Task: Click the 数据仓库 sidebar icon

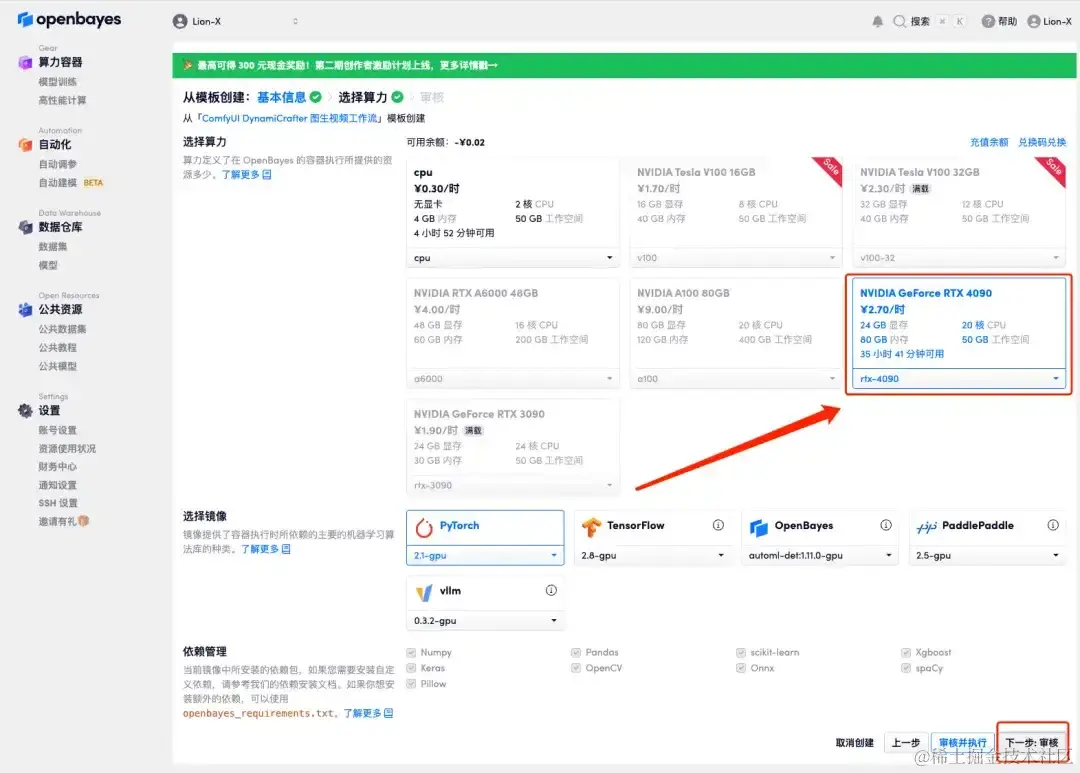Action: click(25, 227)
